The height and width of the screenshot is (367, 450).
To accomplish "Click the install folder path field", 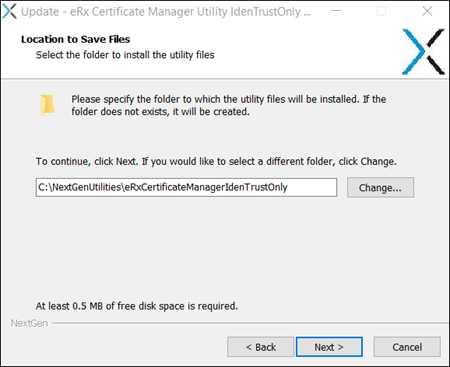I will tap(186, 187).
